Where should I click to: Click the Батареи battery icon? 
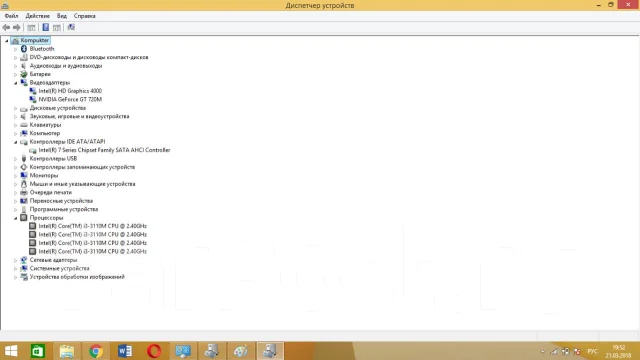coord(24,74)
